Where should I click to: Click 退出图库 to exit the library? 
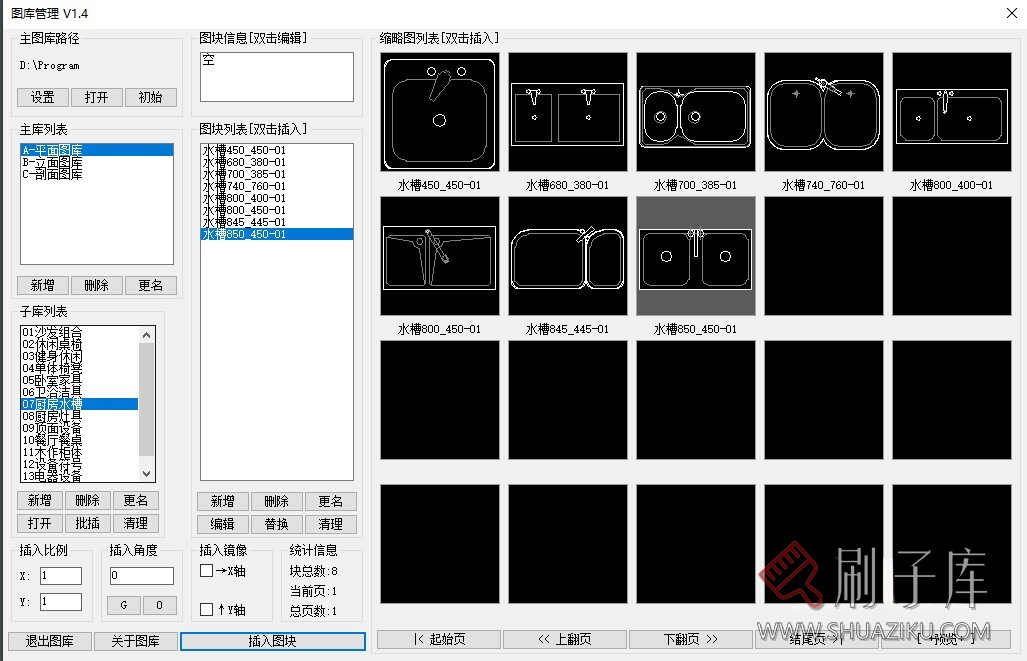(x=48, y=641)
